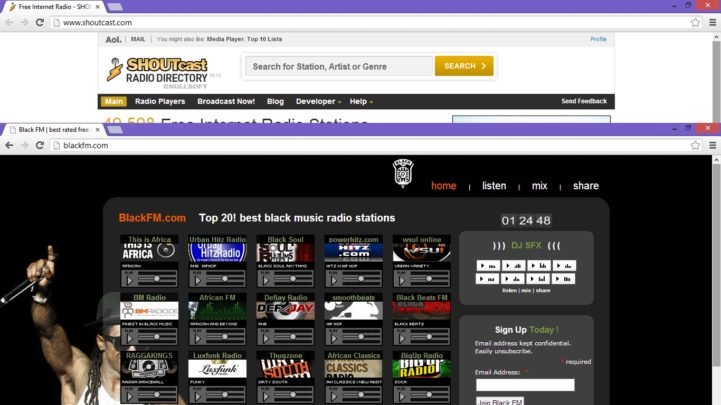Open the Top 10 Lists link

(x=264, y=39)
